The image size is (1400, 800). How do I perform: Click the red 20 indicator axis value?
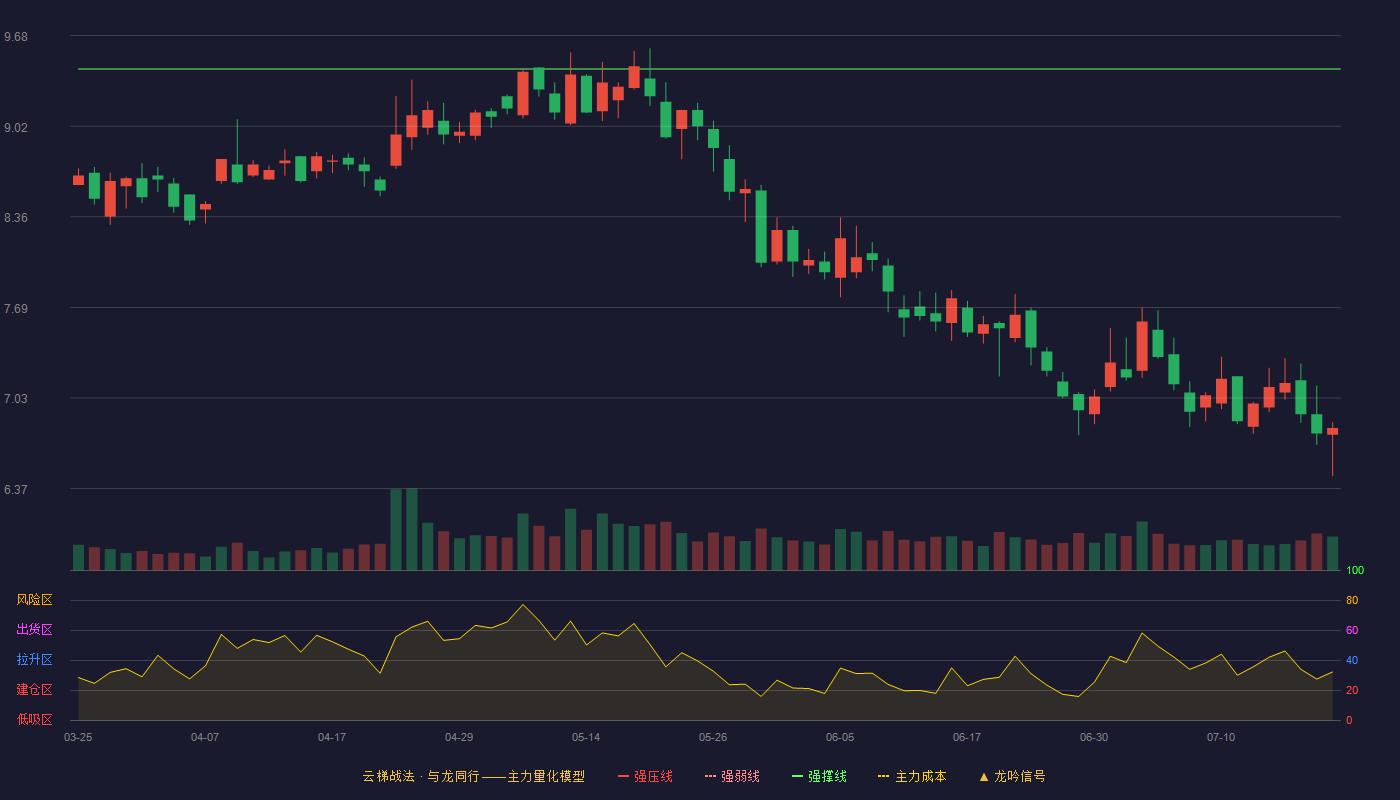(1352, 690)
